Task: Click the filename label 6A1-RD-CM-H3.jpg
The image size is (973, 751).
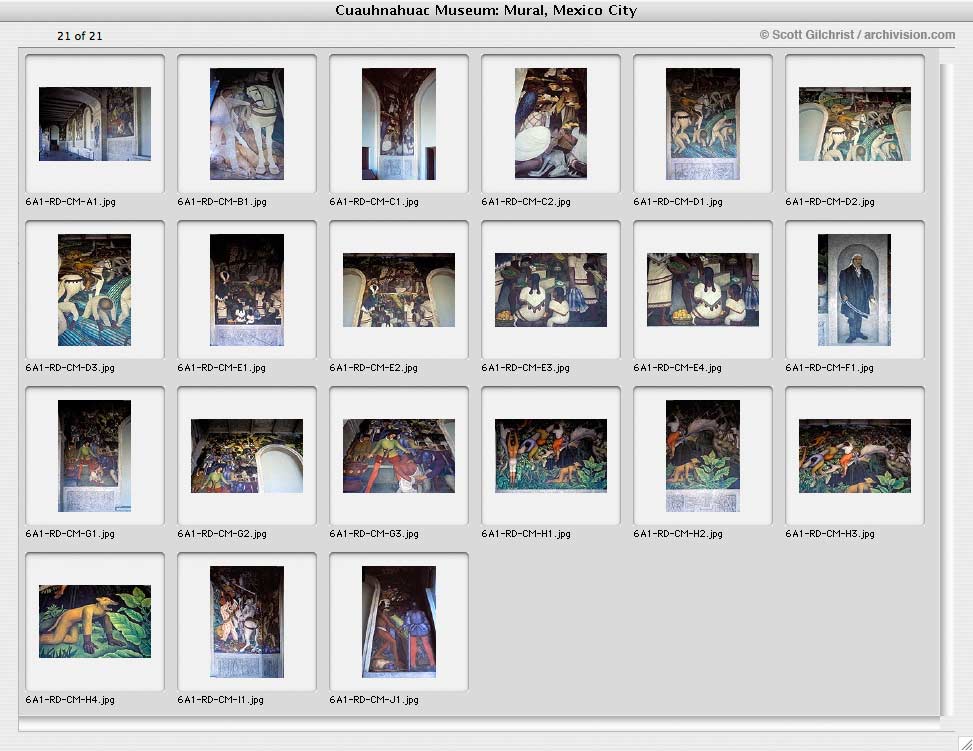Action: pos(830,533)
